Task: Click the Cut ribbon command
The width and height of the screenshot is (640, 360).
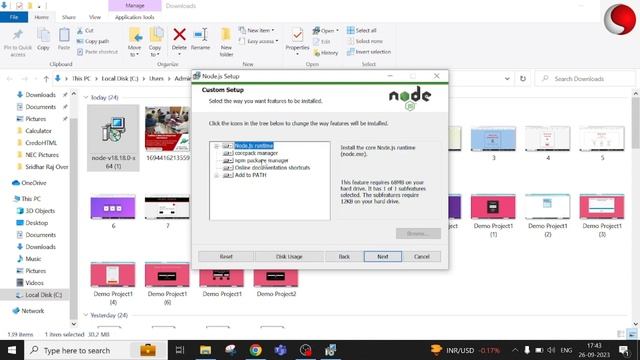Action: click(85, 31)
